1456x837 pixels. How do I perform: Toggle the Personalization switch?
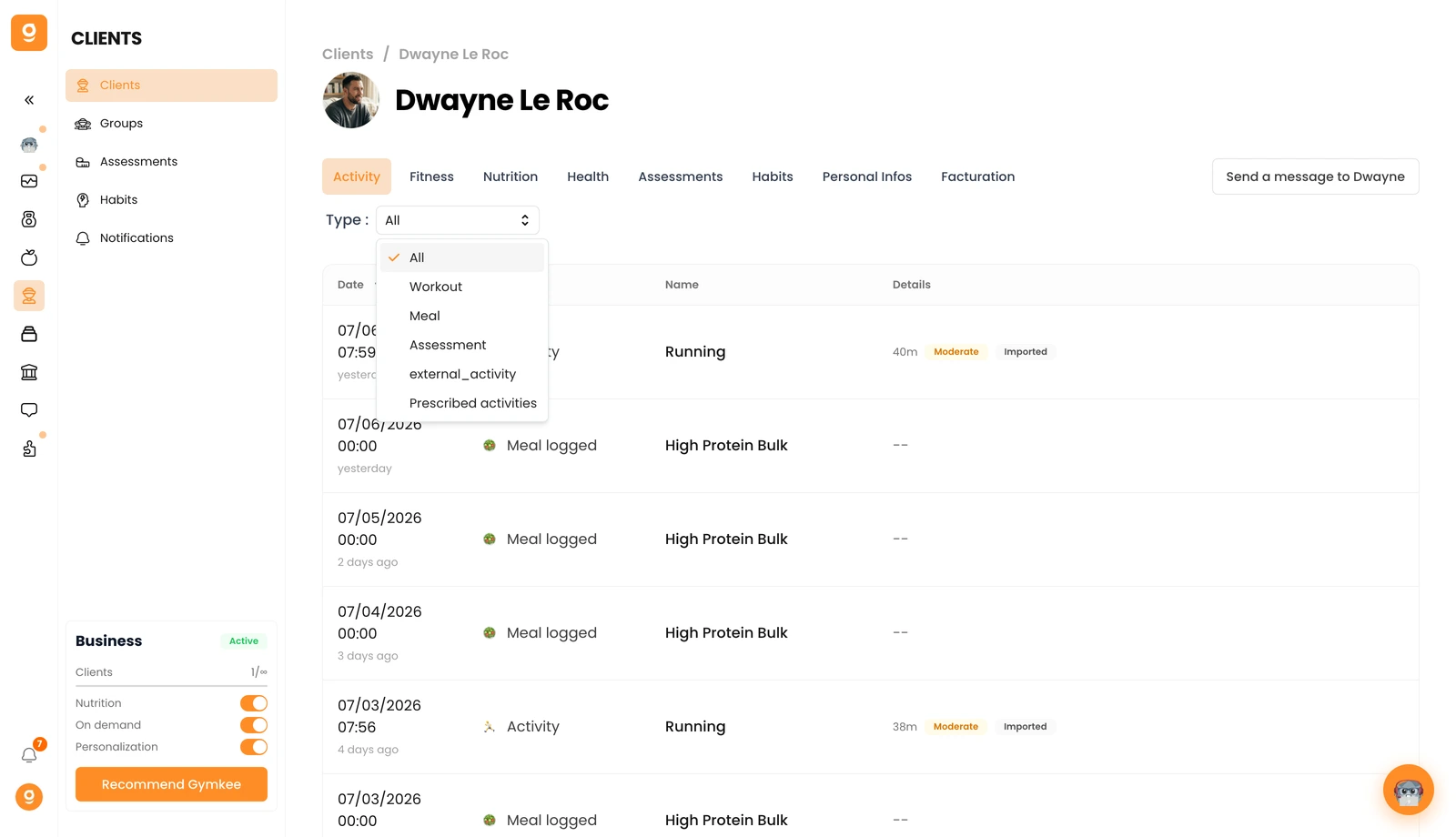pyautogui.click(x=254, y=747)
